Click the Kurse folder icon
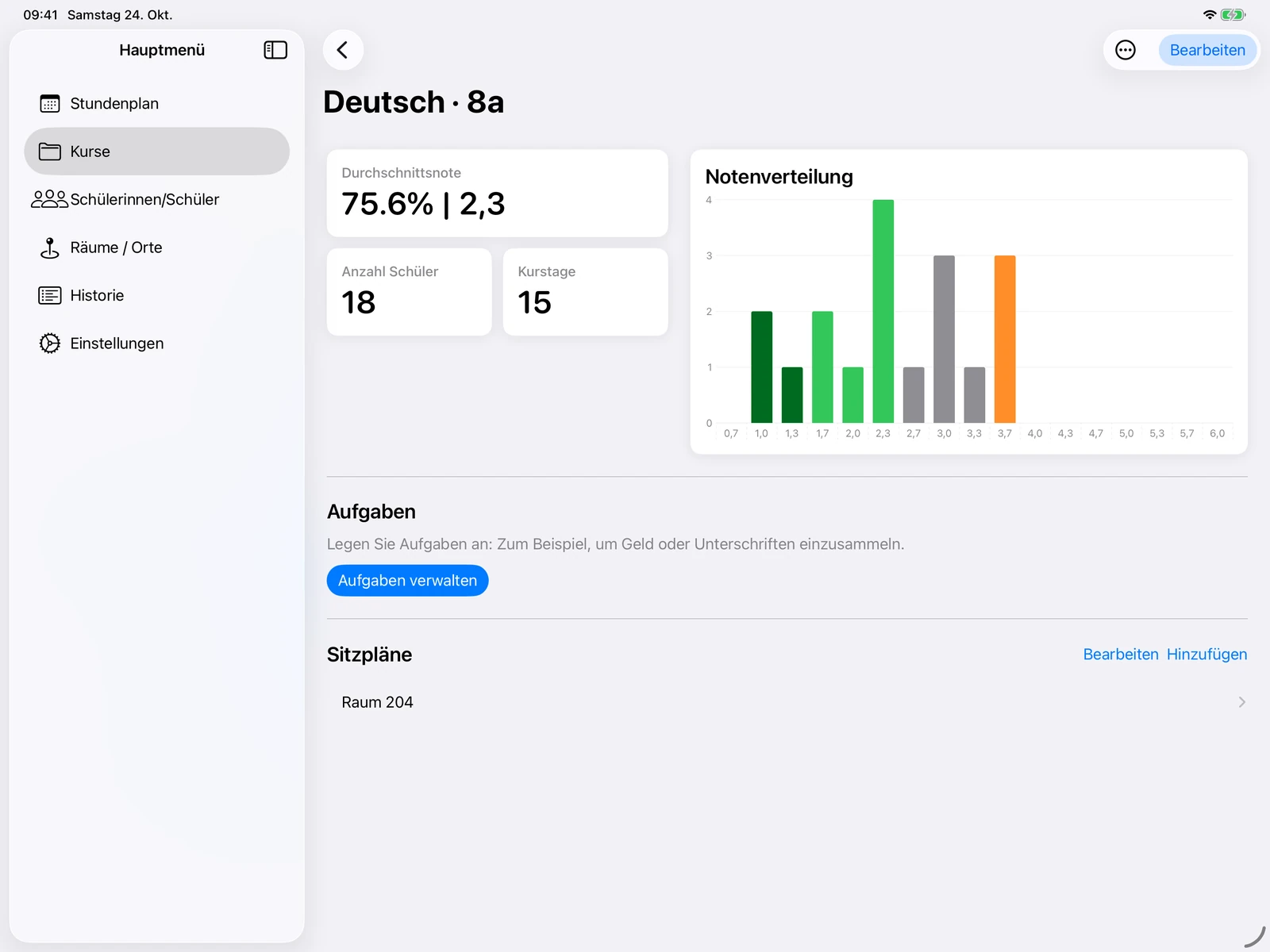Viewport: 1270px width, 952px height. point(50,152)
